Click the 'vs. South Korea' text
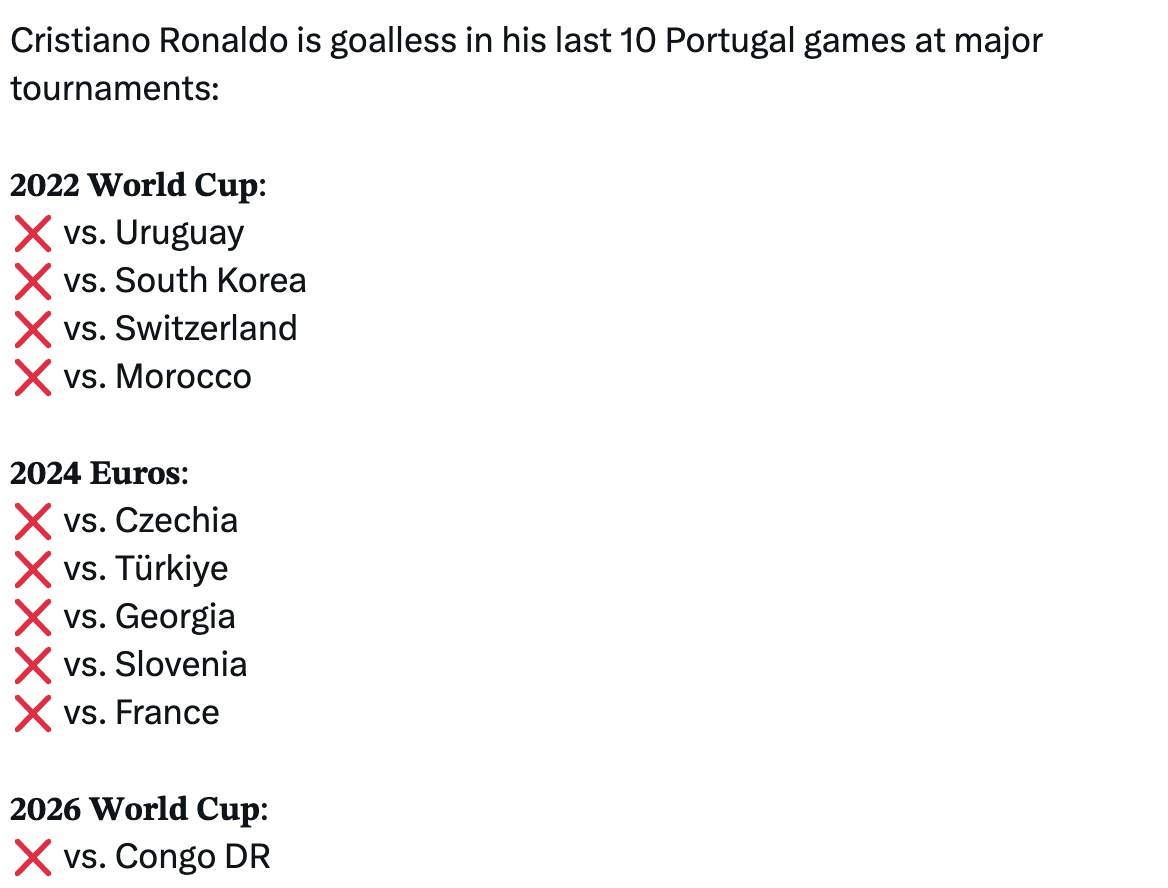 (x=185, y=281)
